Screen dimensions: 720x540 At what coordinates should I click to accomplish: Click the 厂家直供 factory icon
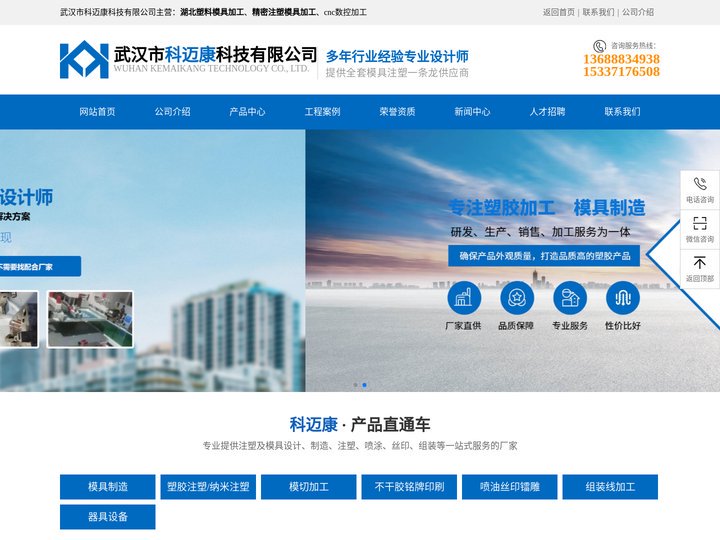click(x=464, y=298)
